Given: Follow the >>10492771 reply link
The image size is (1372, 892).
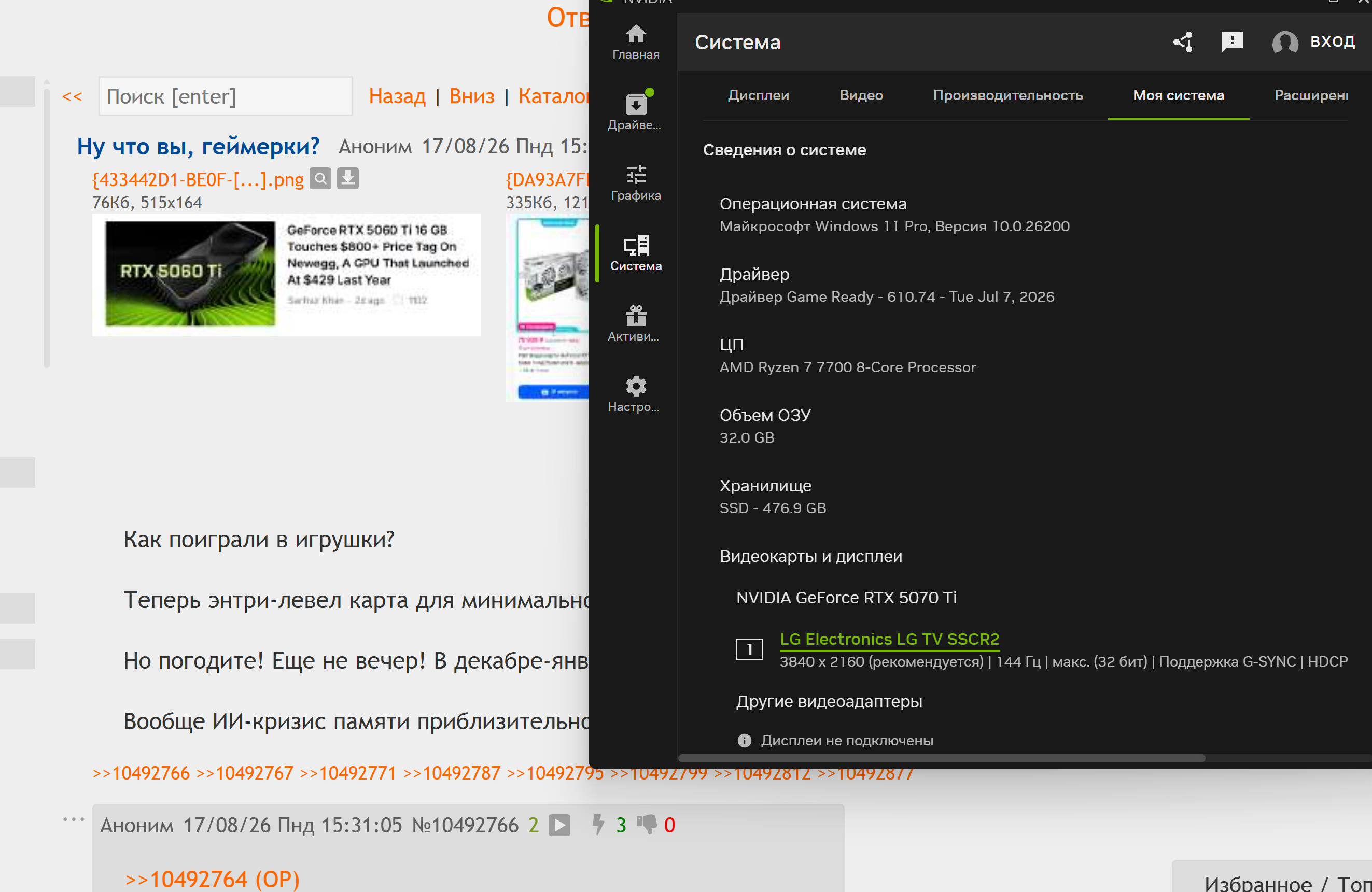Looking at the screenshot, I should point(347,773).
